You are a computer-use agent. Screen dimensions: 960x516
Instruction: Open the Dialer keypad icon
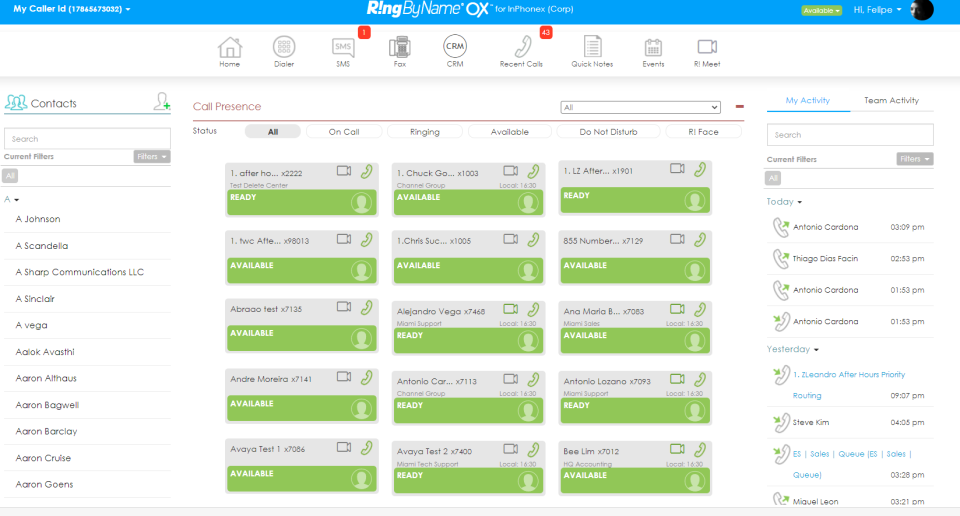click(283, 47)
